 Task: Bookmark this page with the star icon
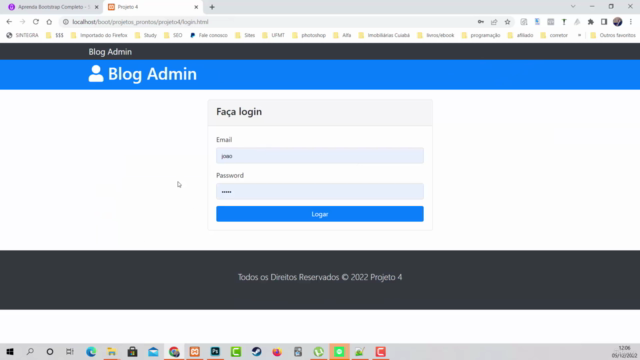point(507,22)
